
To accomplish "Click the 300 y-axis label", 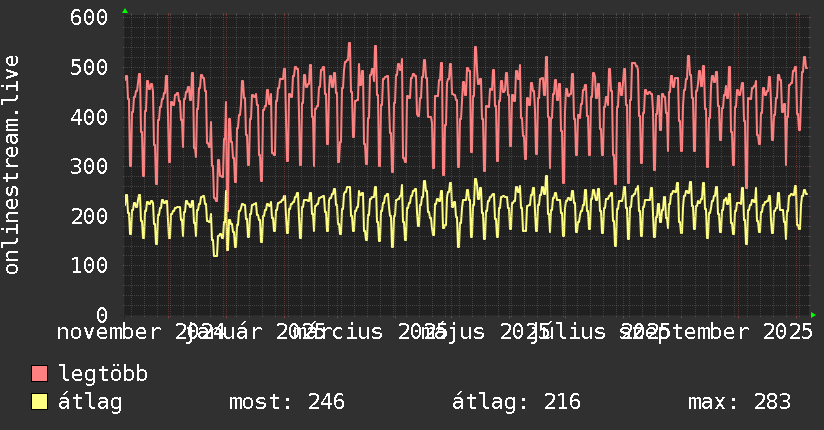I will tap(89, 167).
